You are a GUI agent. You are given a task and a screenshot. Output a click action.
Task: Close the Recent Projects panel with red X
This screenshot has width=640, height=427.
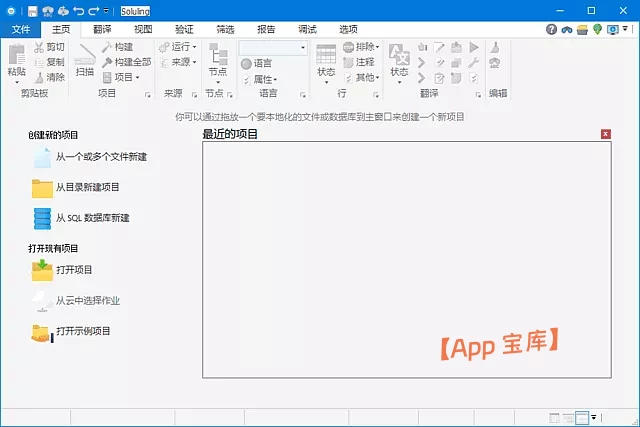tap(606, 134)
